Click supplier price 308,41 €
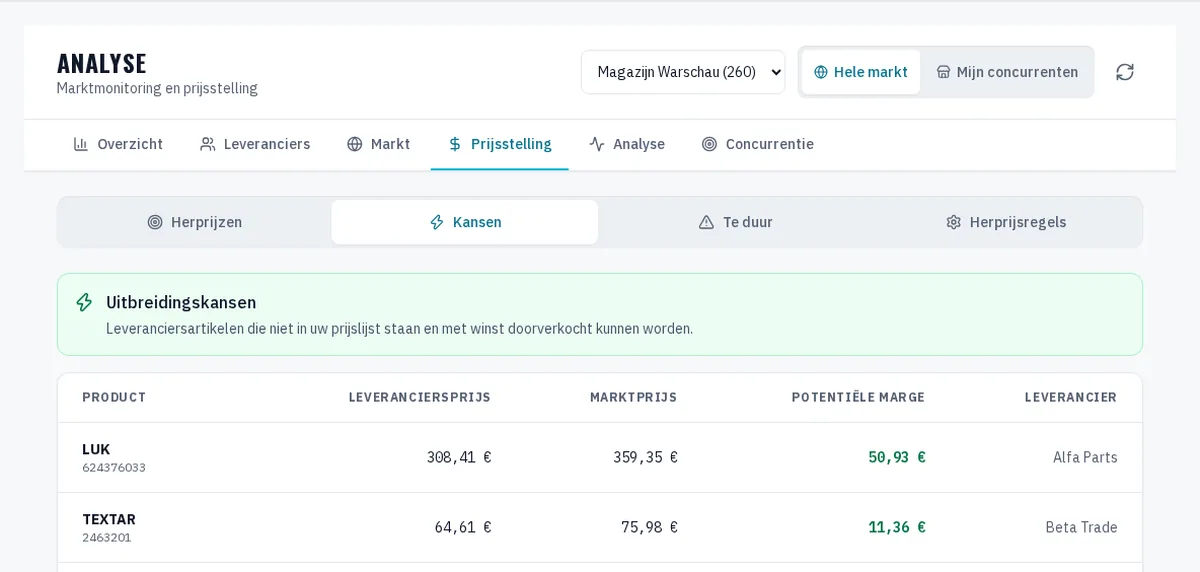The width and height of the screenshot is (1200, 572). [x=459, y=457]
